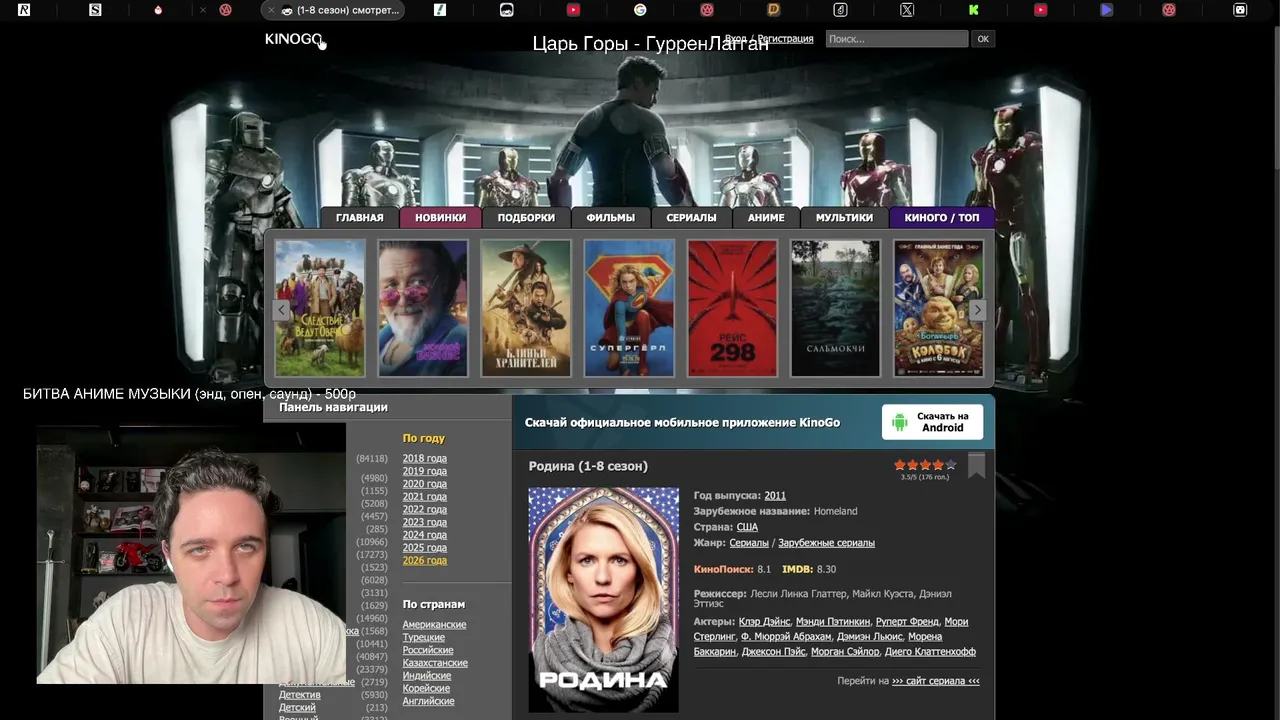Viewport: 1280px width, 720px height.
Task: Switch to the green K icon tab
Action: coord(973,10)
